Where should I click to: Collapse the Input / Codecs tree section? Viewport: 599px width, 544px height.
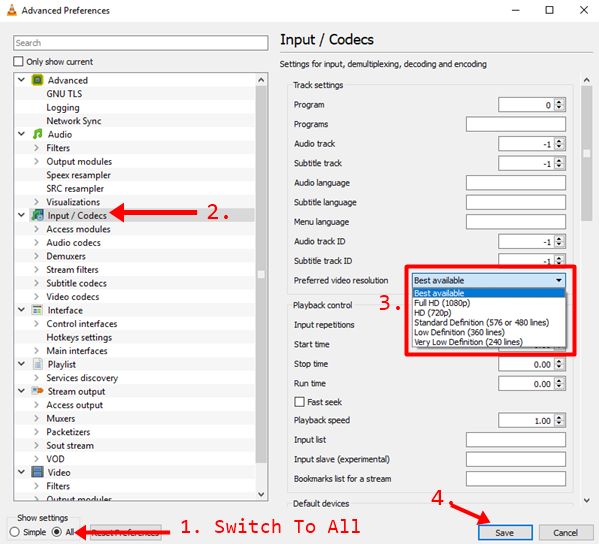[21, 215]
